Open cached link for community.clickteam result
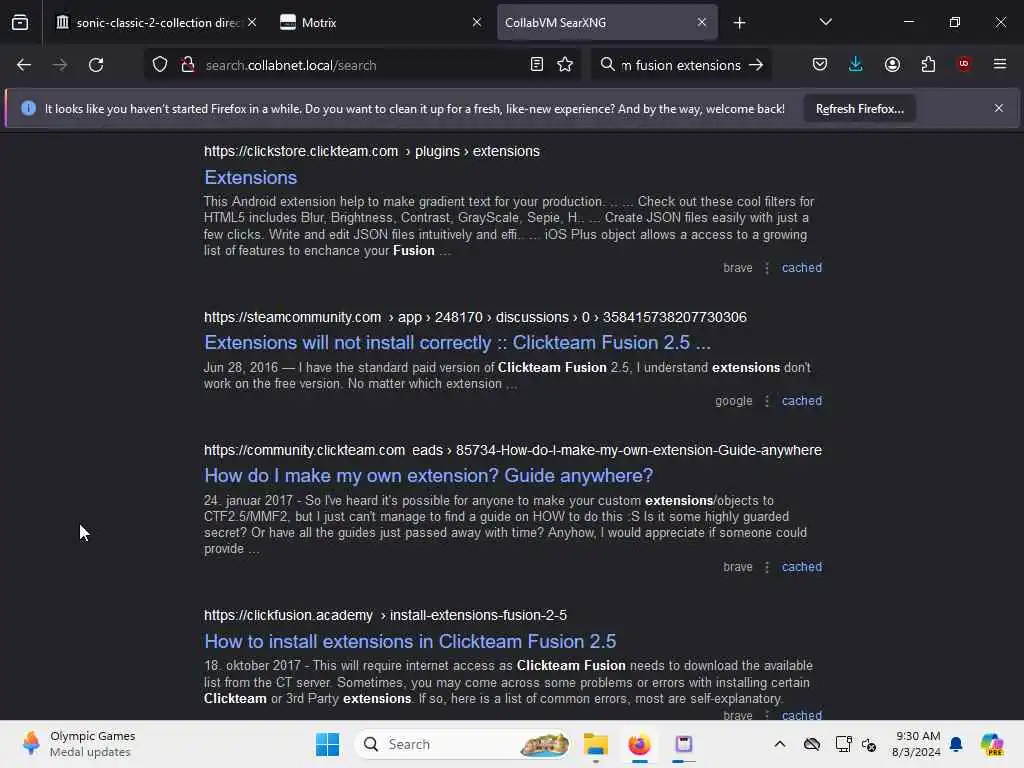The image size is (1024, 768). [801, 567]
